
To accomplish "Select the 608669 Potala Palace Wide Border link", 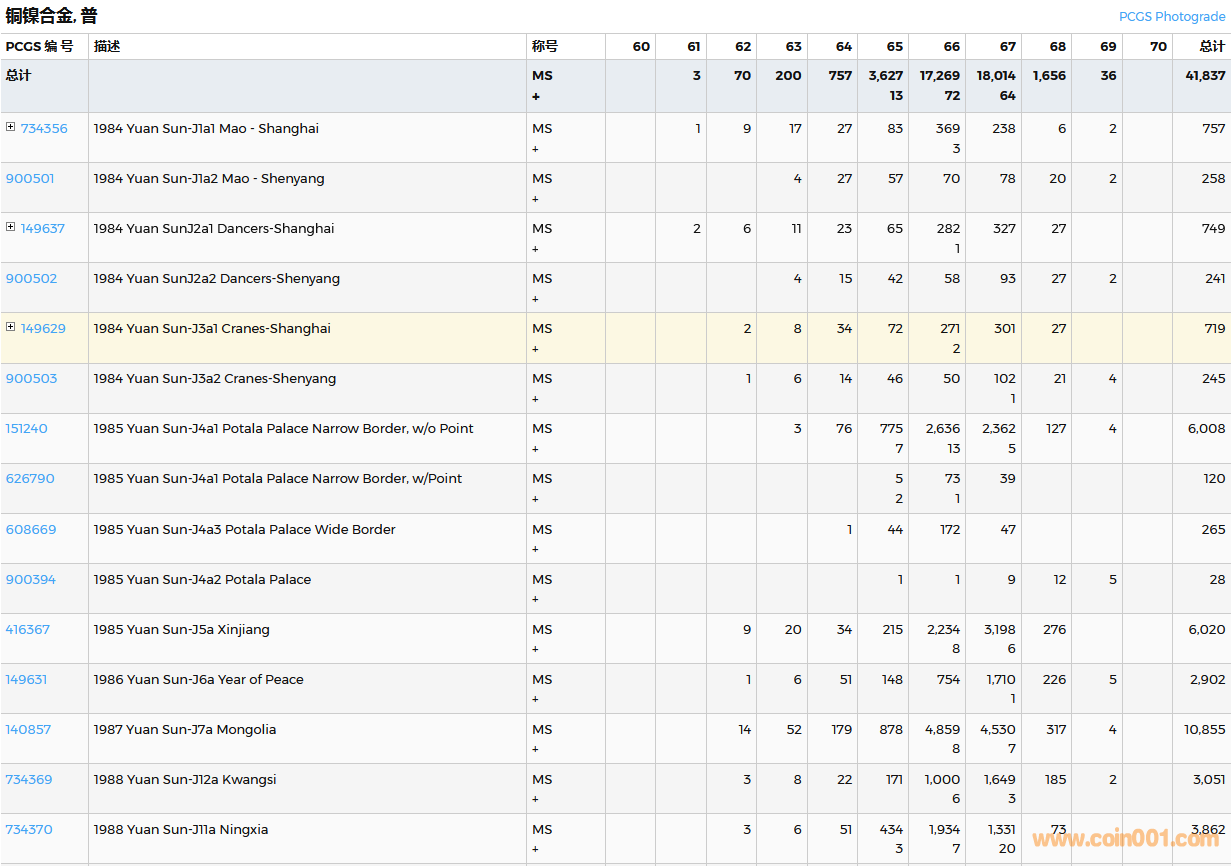I will point(31,530).
